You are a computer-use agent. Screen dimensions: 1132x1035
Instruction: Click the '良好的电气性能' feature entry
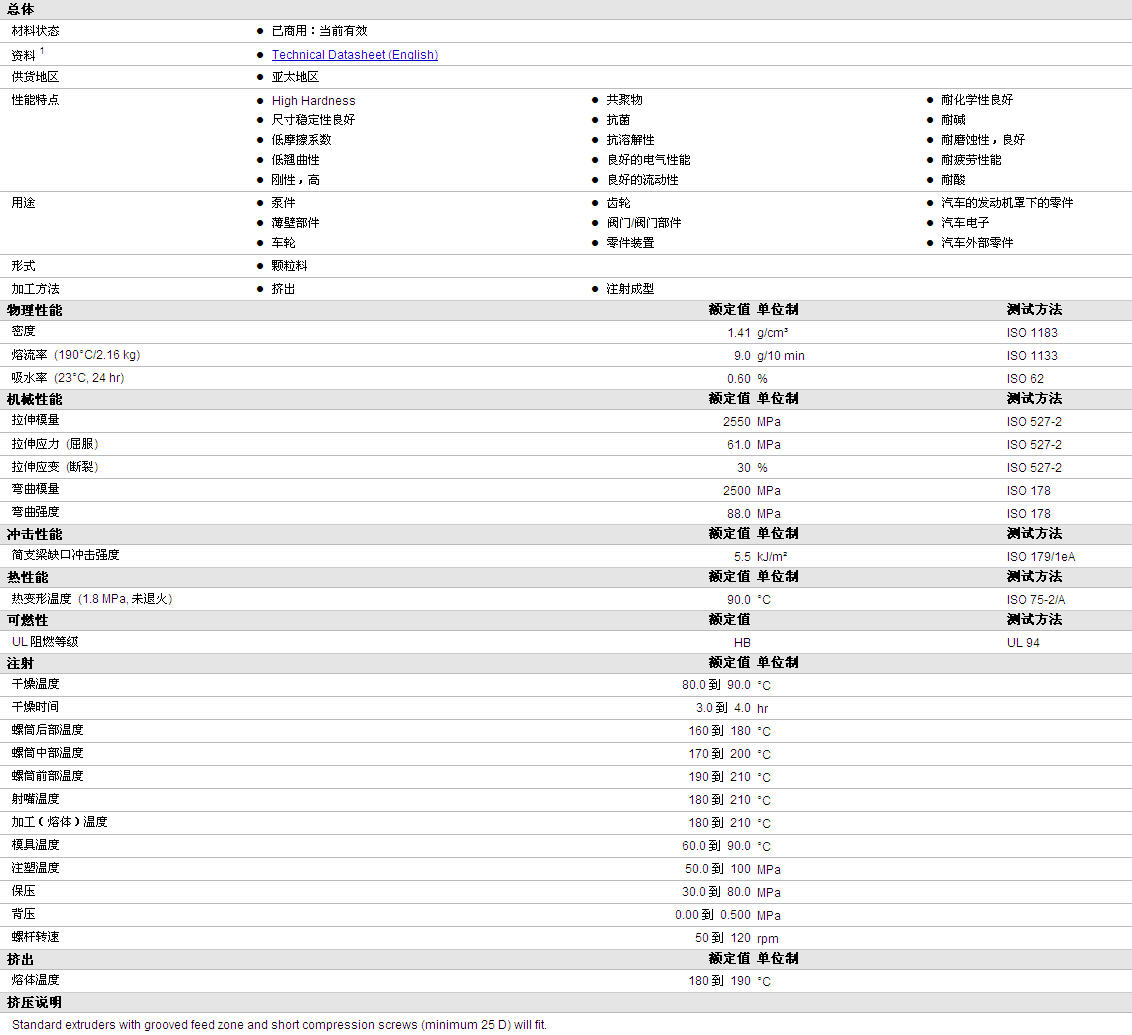coord(648,160)
